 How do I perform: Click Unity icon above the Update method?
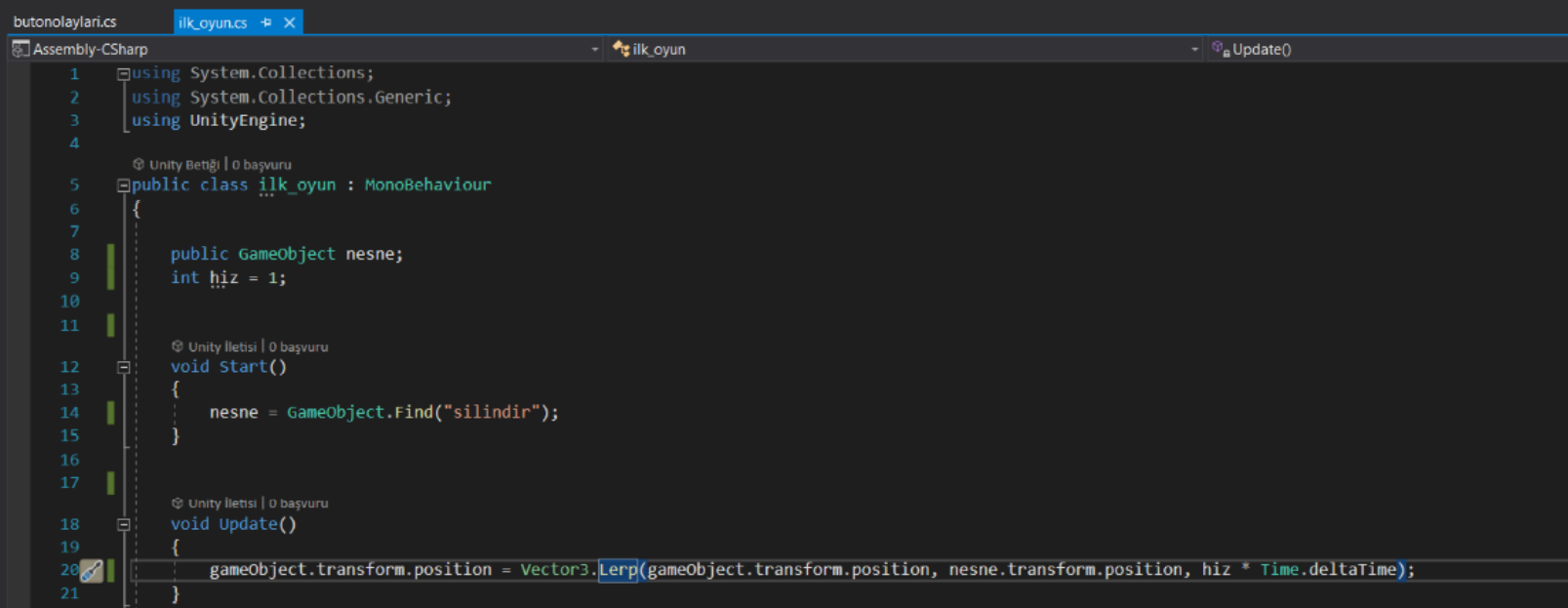coord(178,504)
